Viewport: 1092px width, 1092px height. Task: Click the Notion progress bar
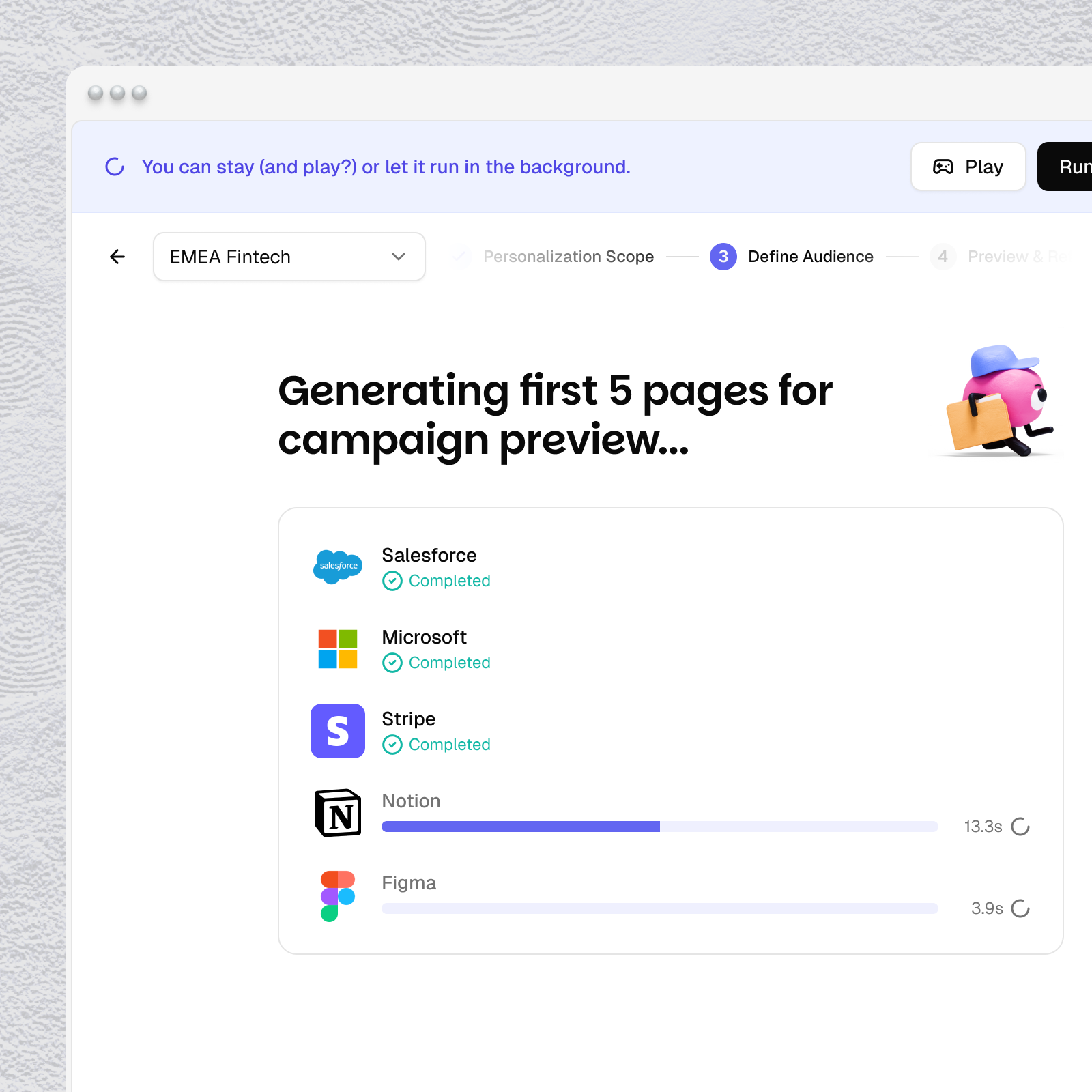coord(660,827)
